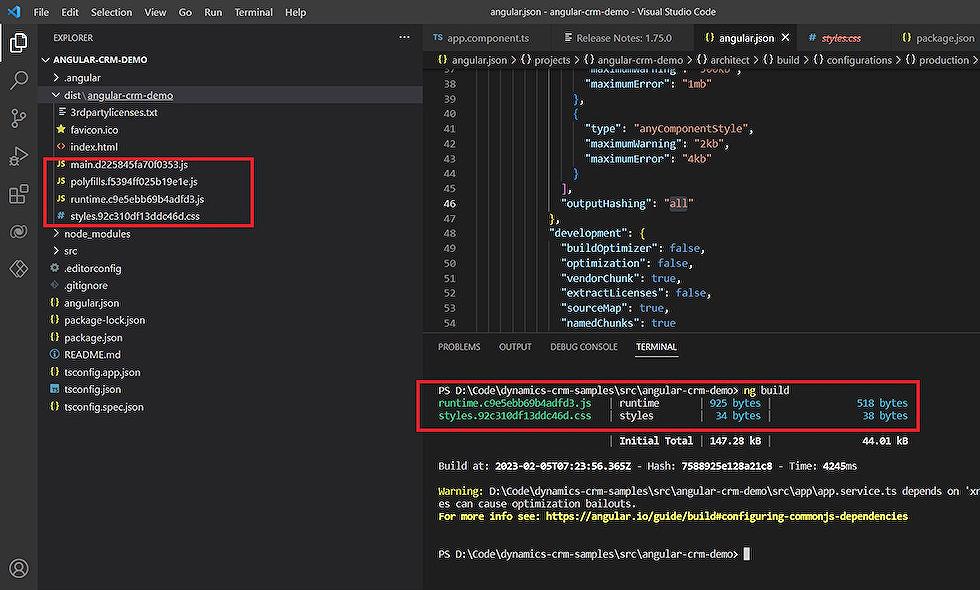Select the TERMINAL panel tab

coord(656,347)
